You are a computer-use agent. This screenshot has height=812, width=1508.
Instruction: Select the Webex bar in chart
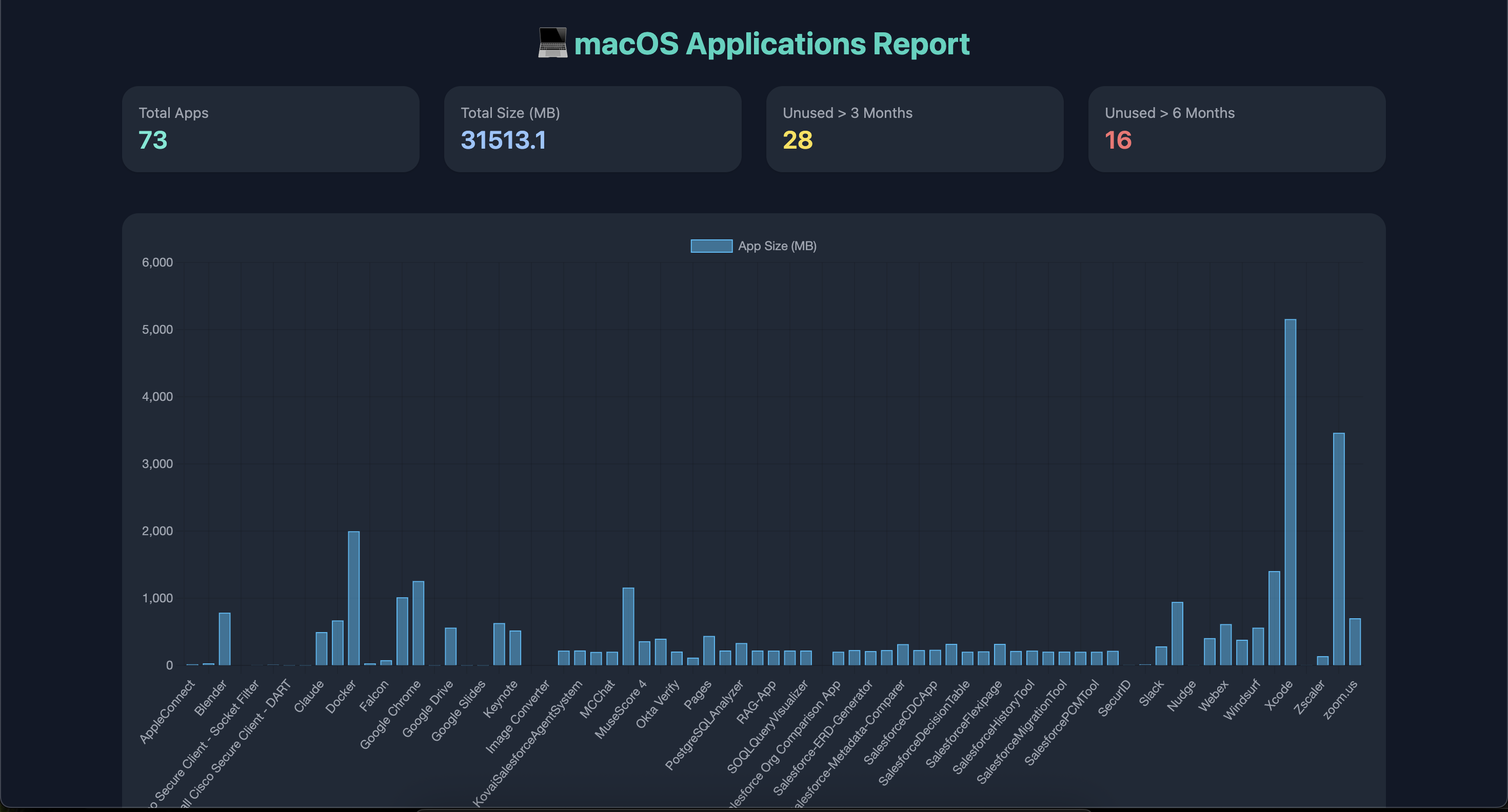1226,645
